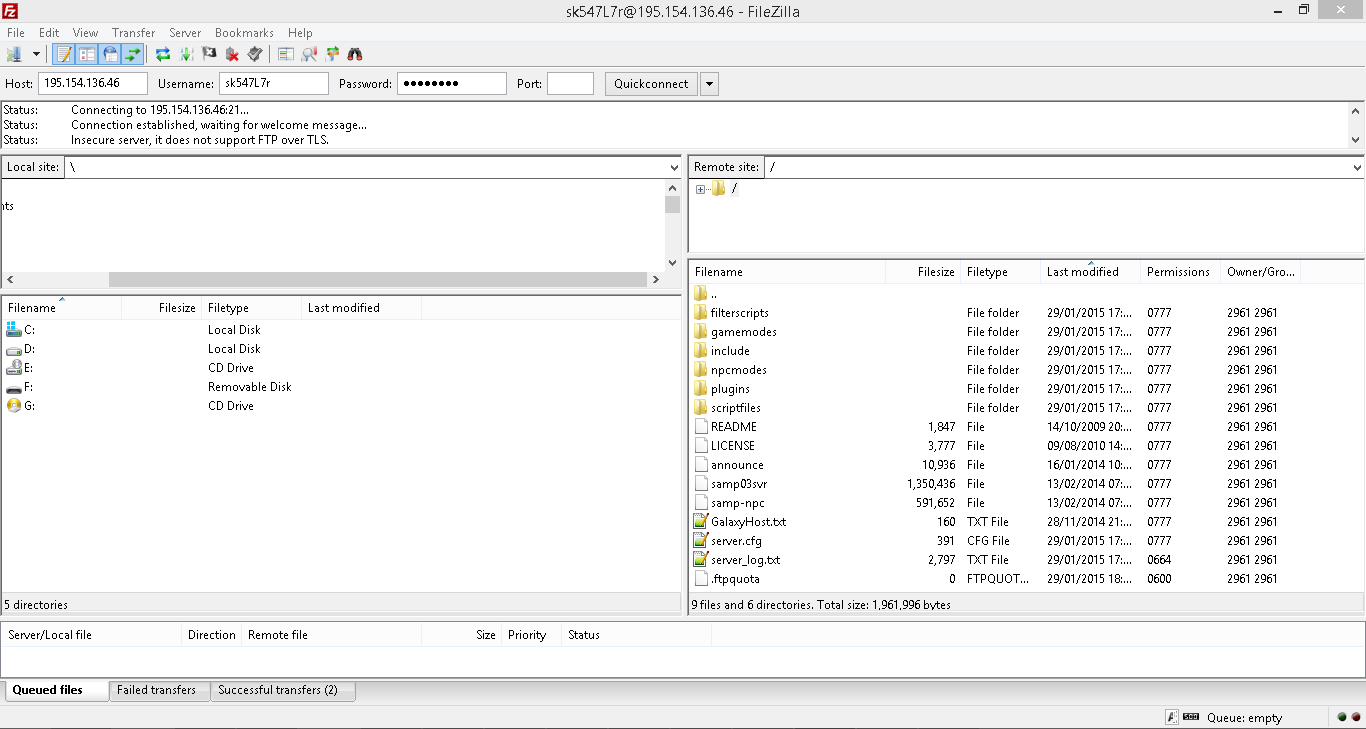Open the Local site path dropdown
The width and height of the screenshot is (1366, 729).
click(x=673, y=168)
